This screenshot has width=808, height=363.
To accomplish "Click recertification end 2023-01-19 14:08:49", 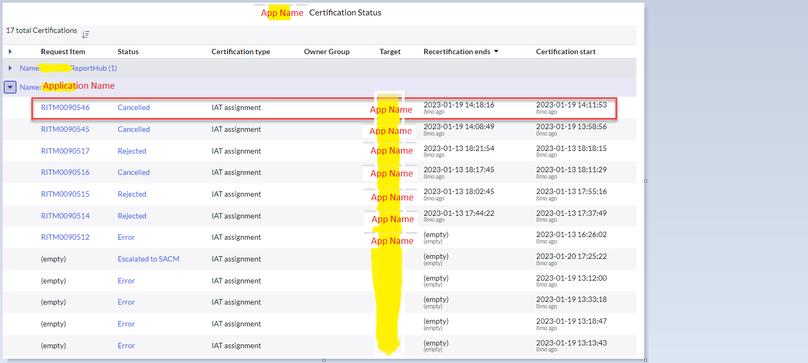I will coord(459,126).
